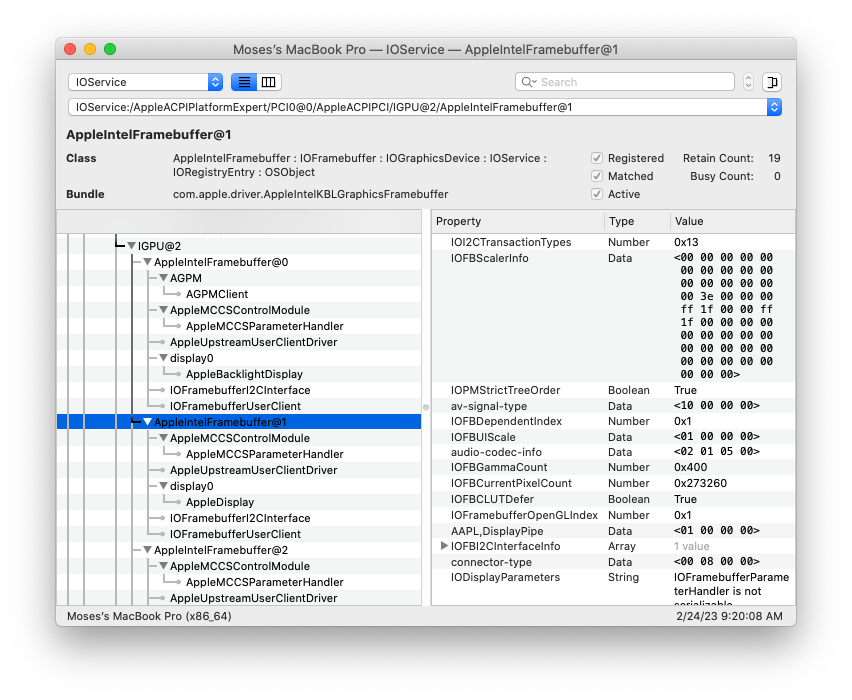Toggle the Matched checkbox
The width and height of the screenshot is (852, 700).
tap(597, 176)
